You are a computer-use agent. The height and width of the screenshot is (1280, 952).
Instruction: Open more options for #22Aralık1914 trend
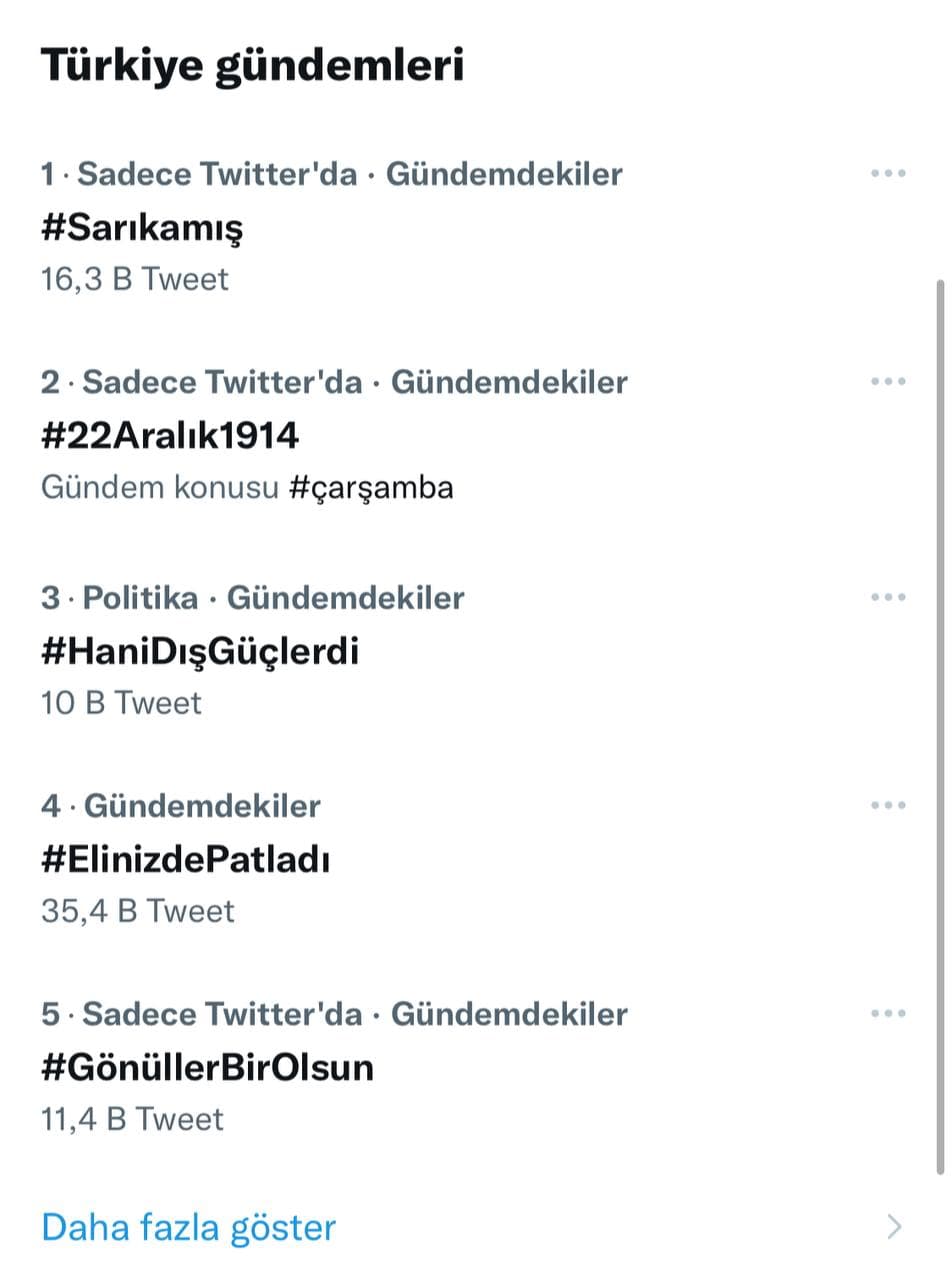tap(887, 382)
